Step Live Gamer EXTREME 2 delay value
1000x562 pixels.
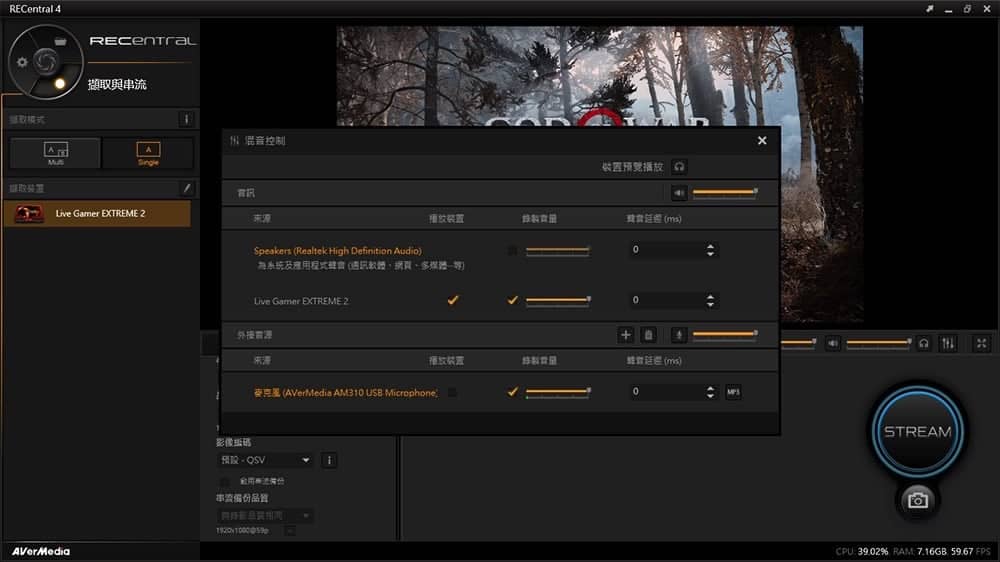710,300
